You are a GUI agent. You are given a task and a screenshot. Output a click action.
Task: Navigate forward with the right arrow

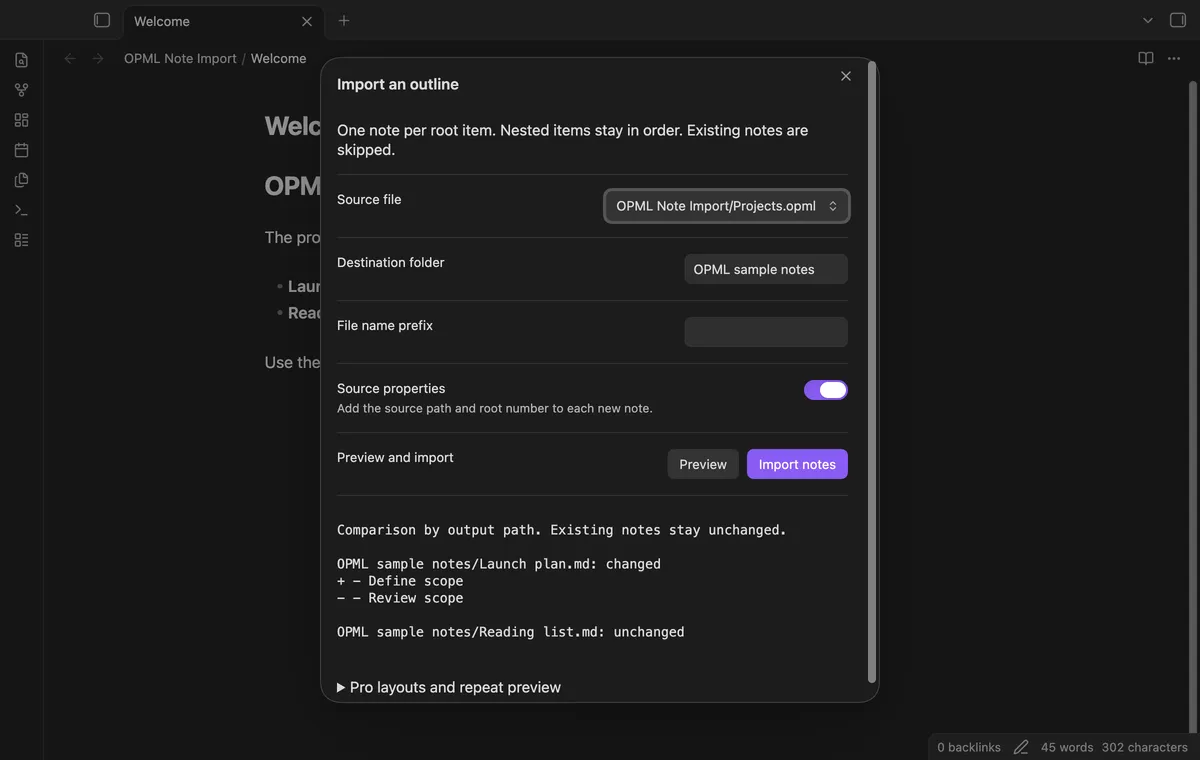98,59
